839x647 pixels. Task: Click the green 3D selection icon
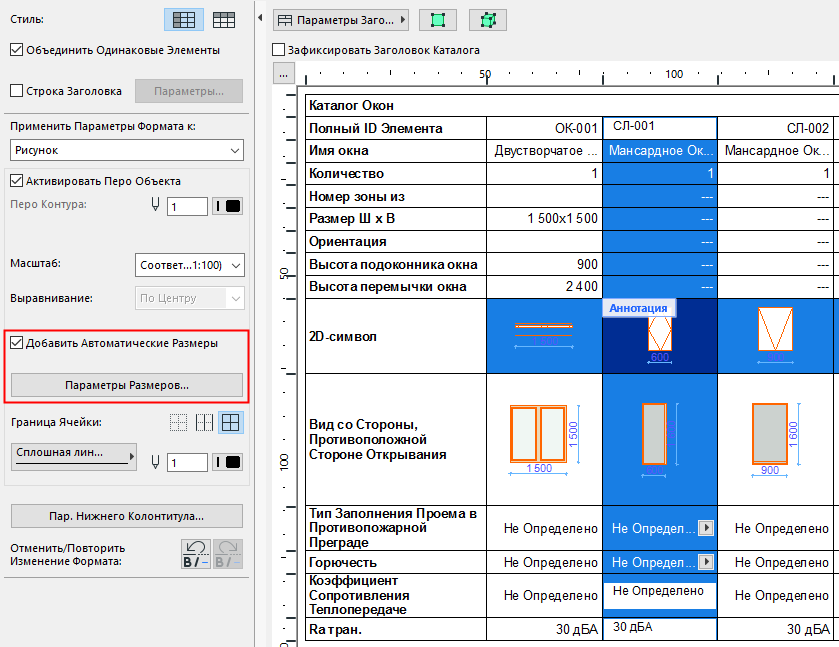pos(487,19)
